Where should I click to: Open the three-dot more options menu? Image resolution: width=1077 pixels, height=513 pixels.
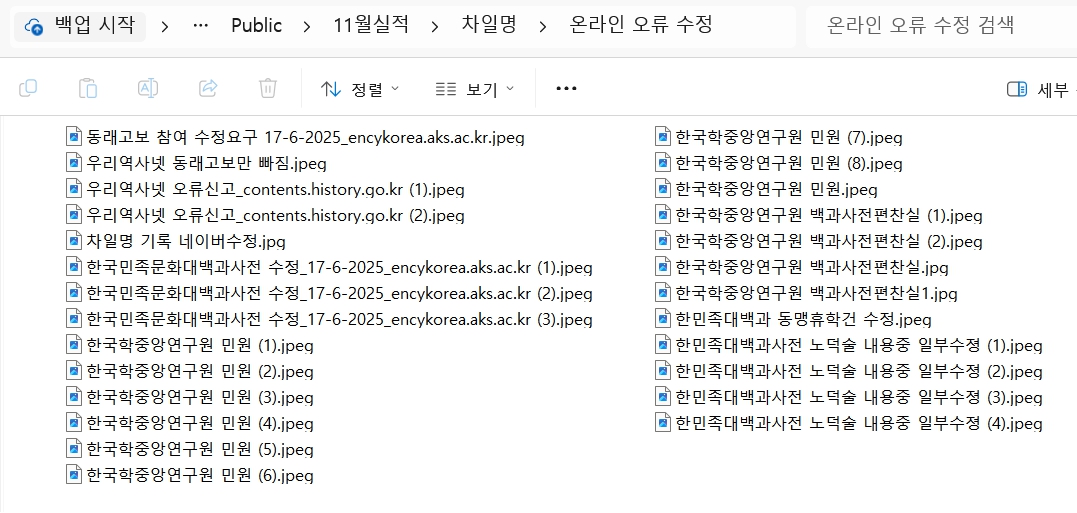click(x=566, y=89)
